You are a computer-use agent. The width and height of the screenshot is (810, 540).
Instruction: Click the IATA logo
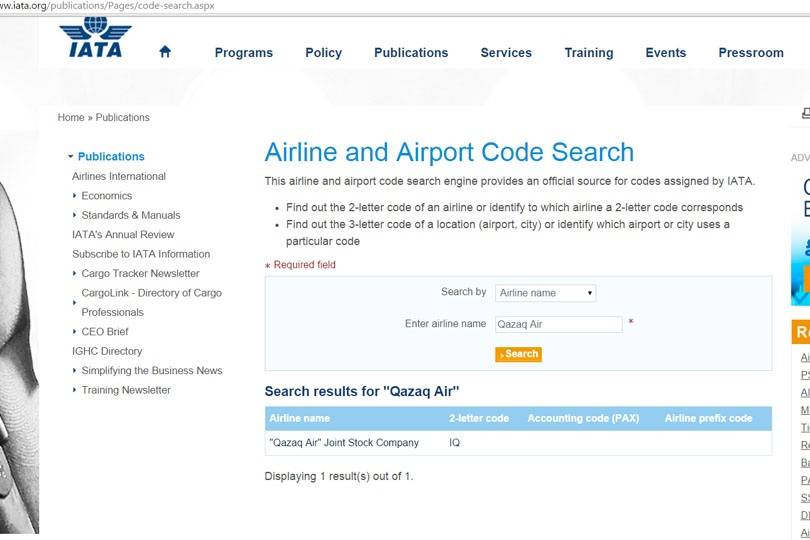tap(95, 40)
